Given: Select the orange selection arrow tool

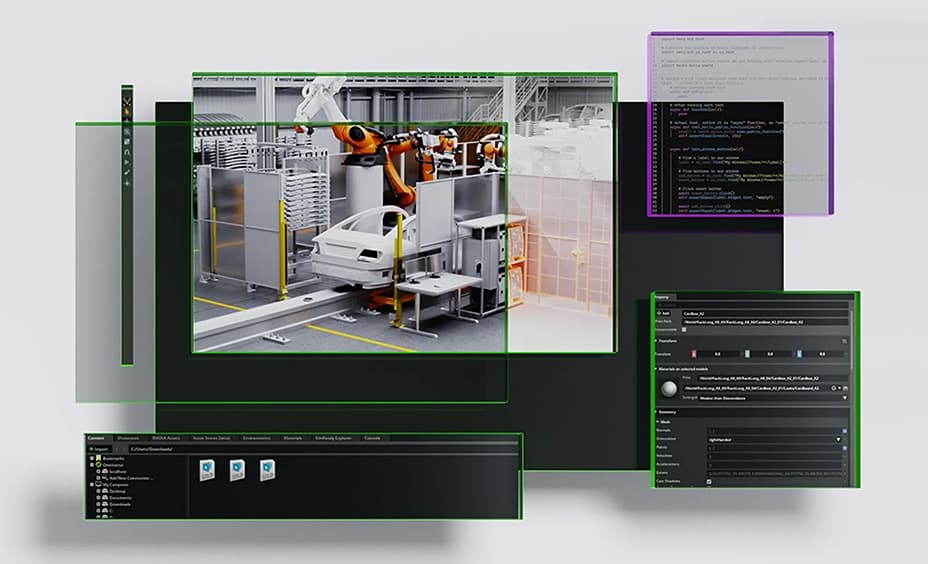Looking at the screenshot, I should 127,112.
